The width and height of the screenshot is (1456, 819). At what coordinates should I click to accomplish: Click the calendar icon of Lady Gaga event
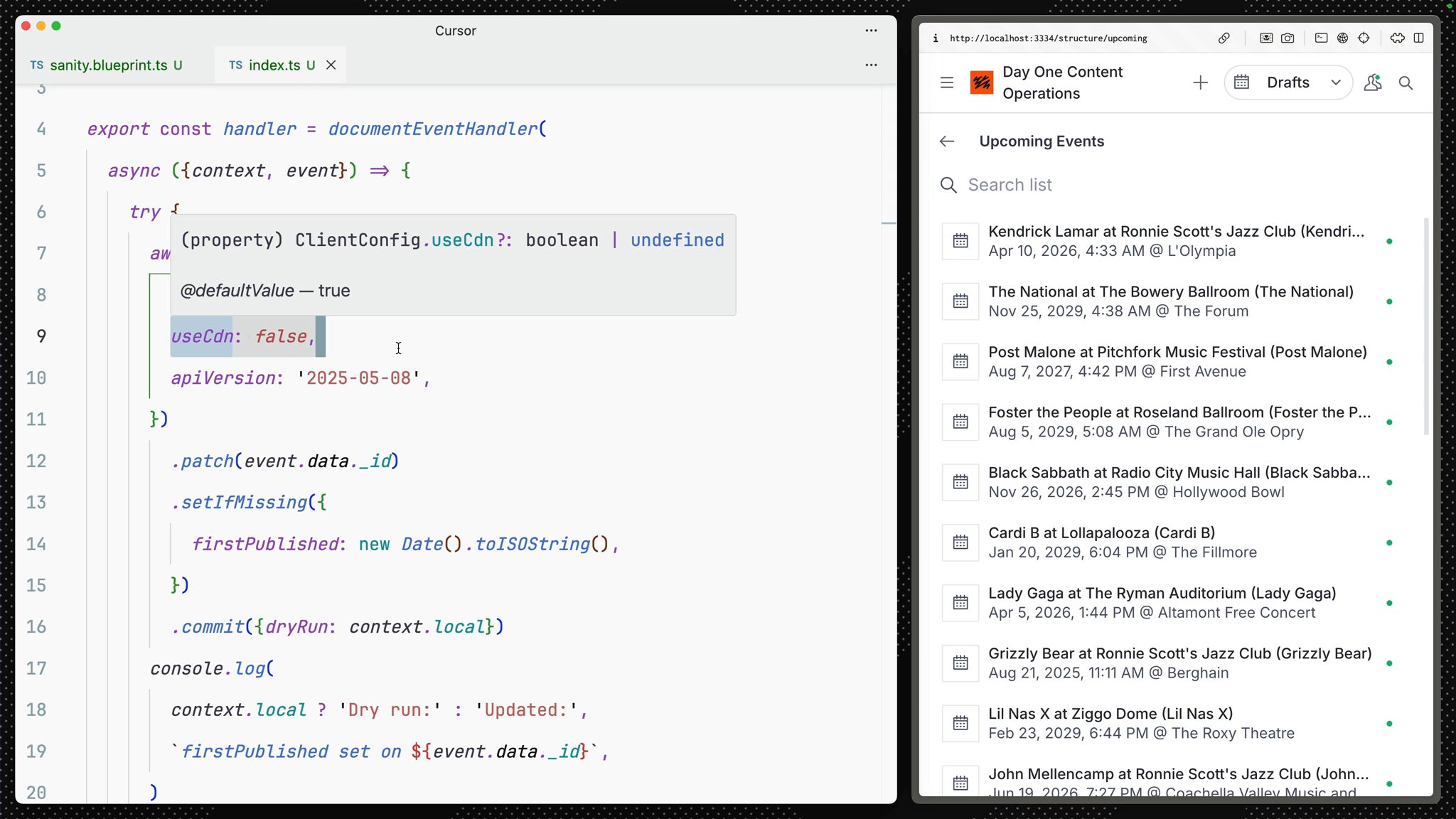click(x=960, y=603)
